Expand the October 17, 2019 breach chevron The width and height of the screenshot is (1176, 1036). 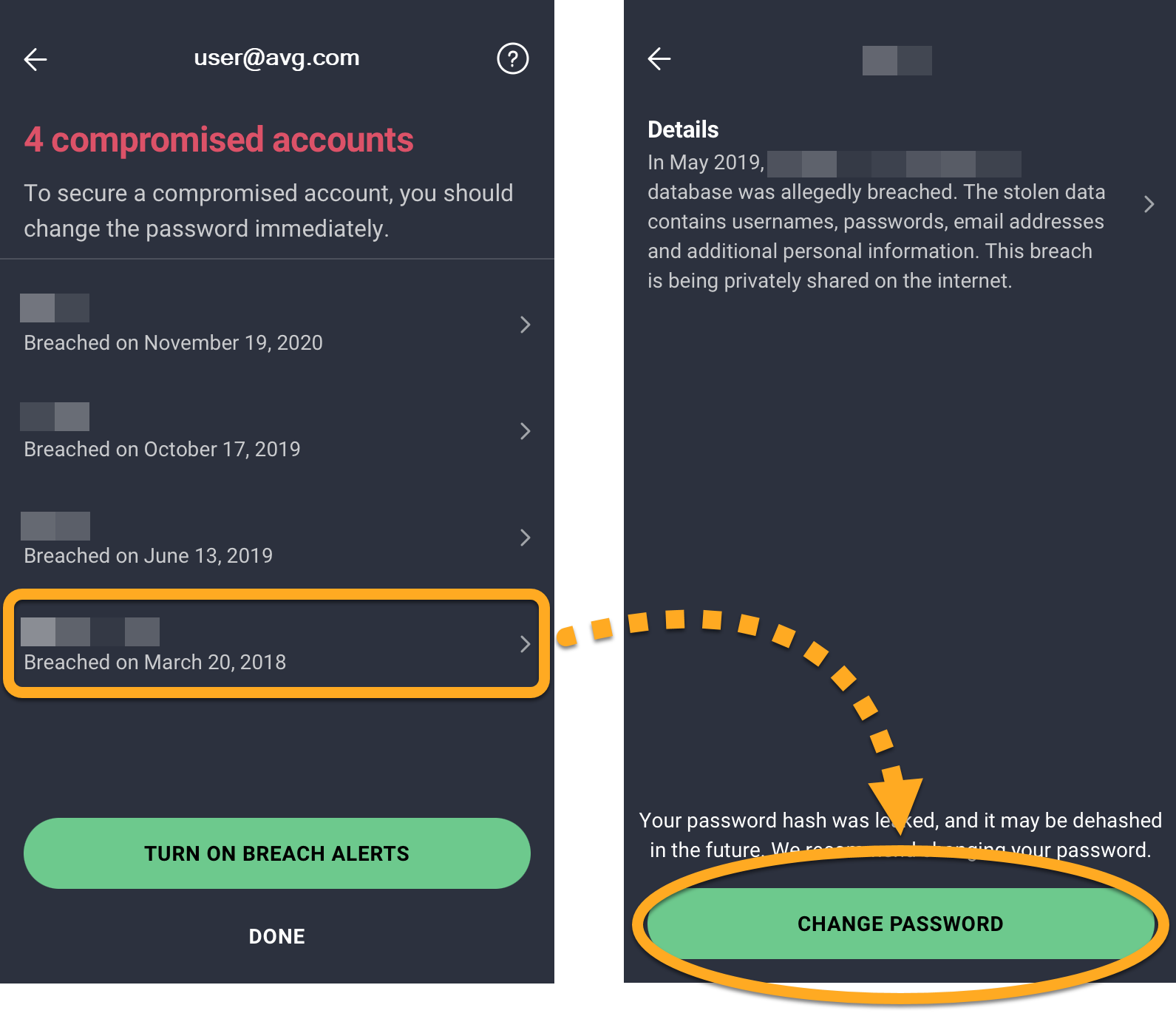click(525, 431)
